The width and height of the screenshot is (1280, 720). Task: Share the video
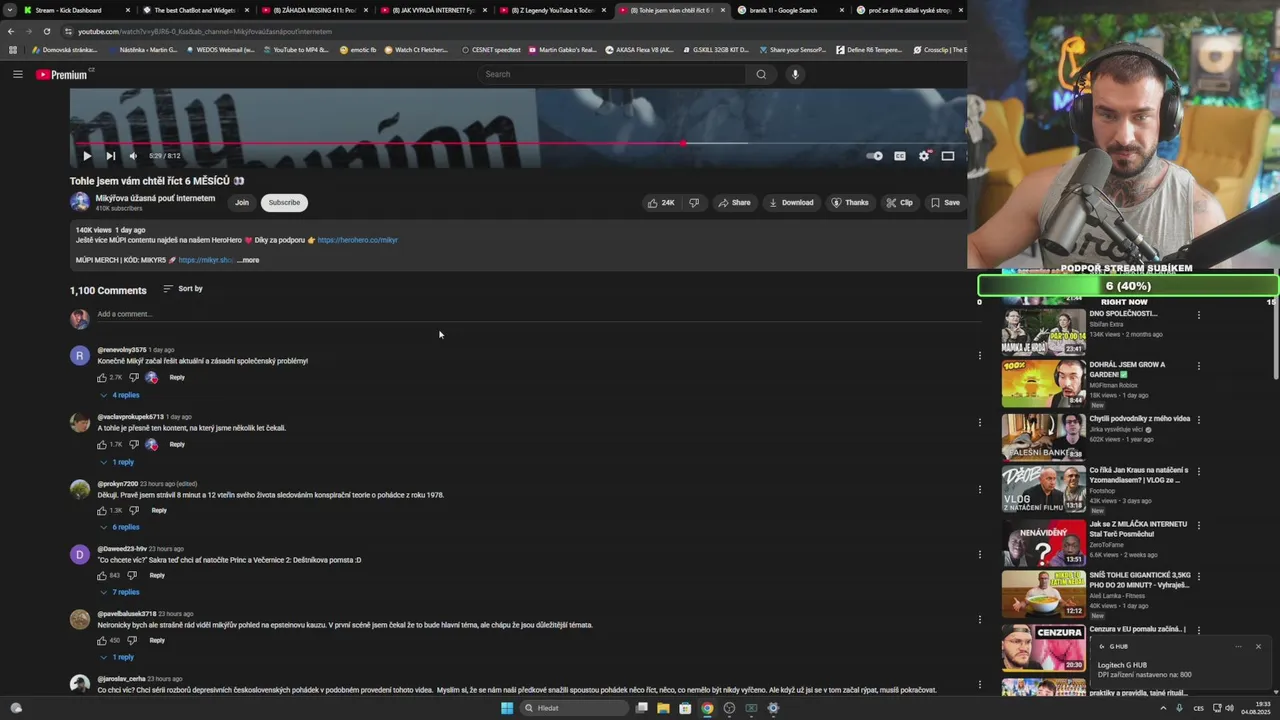tap(733, 203)
